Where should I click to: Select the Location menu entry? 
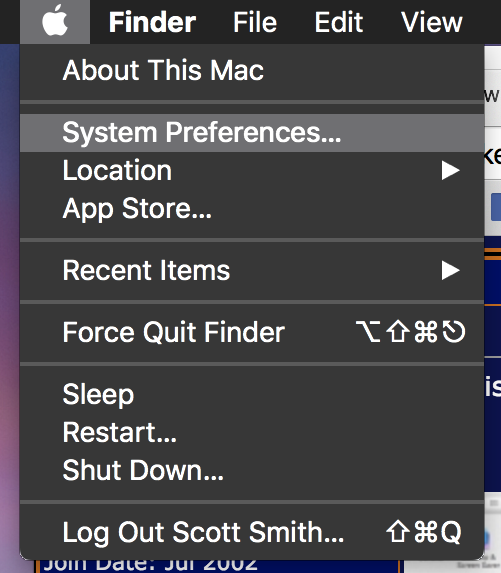tap(252, 171)
